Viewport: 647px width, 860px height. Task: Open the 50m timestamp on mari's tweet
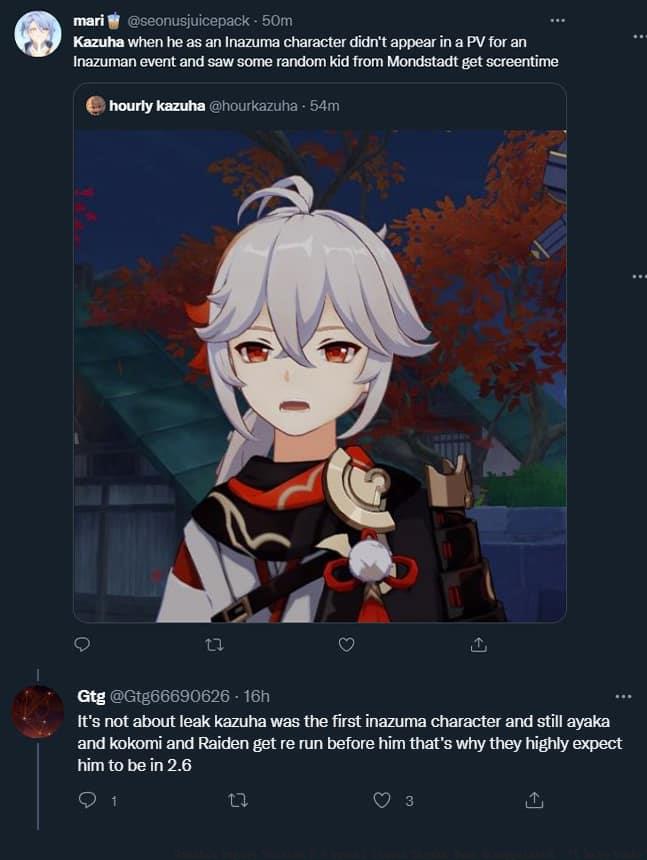pyautogui.click(x=277, y=21)
